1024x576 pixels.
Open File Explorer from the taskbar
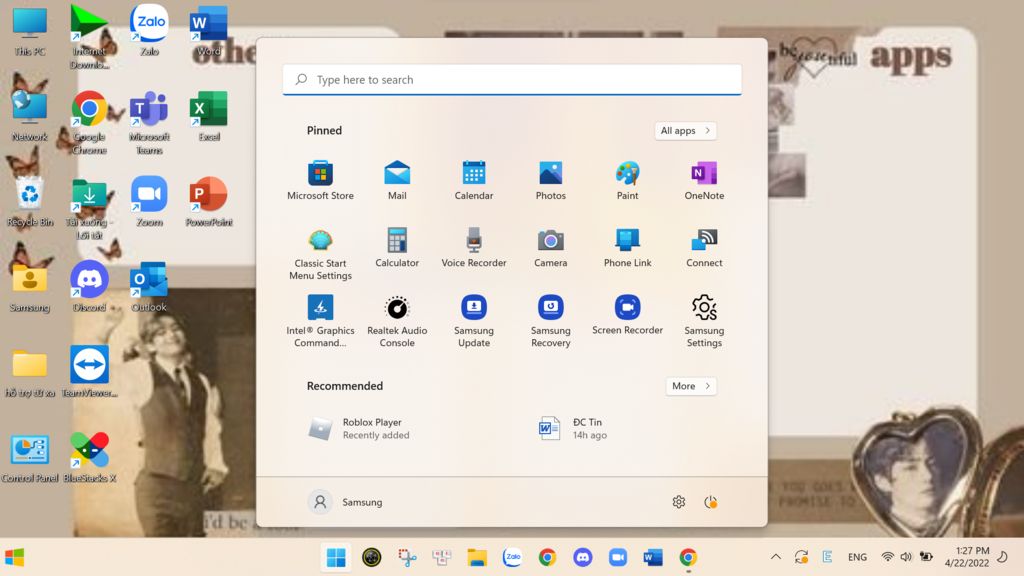tap(477, 557)
